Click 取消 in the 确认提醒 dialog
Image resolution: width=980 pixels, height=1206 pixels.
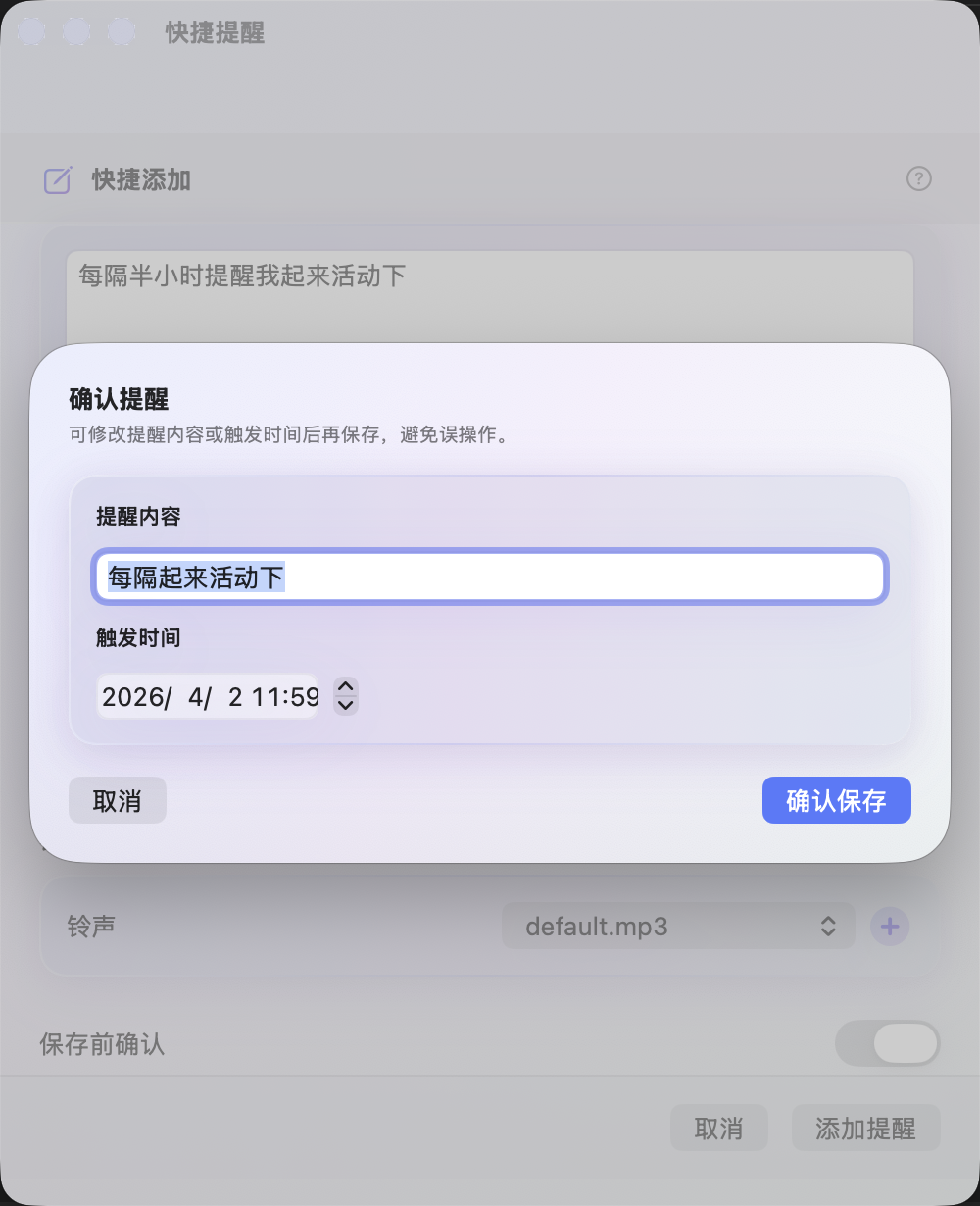pyautogui.click(x=118, y=801)
